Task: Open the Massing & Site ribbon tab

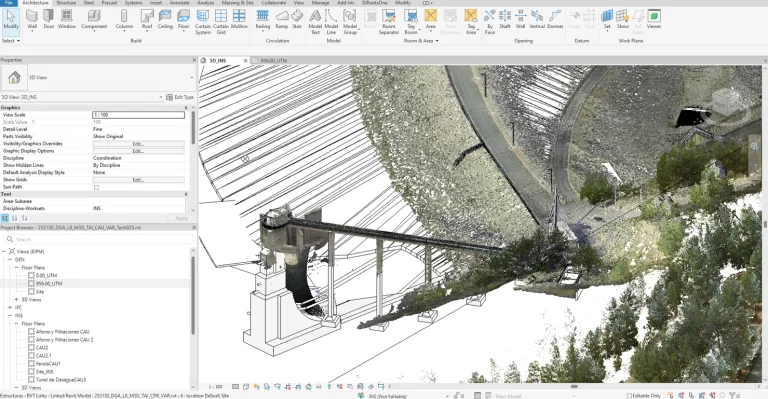Action: 238,3
